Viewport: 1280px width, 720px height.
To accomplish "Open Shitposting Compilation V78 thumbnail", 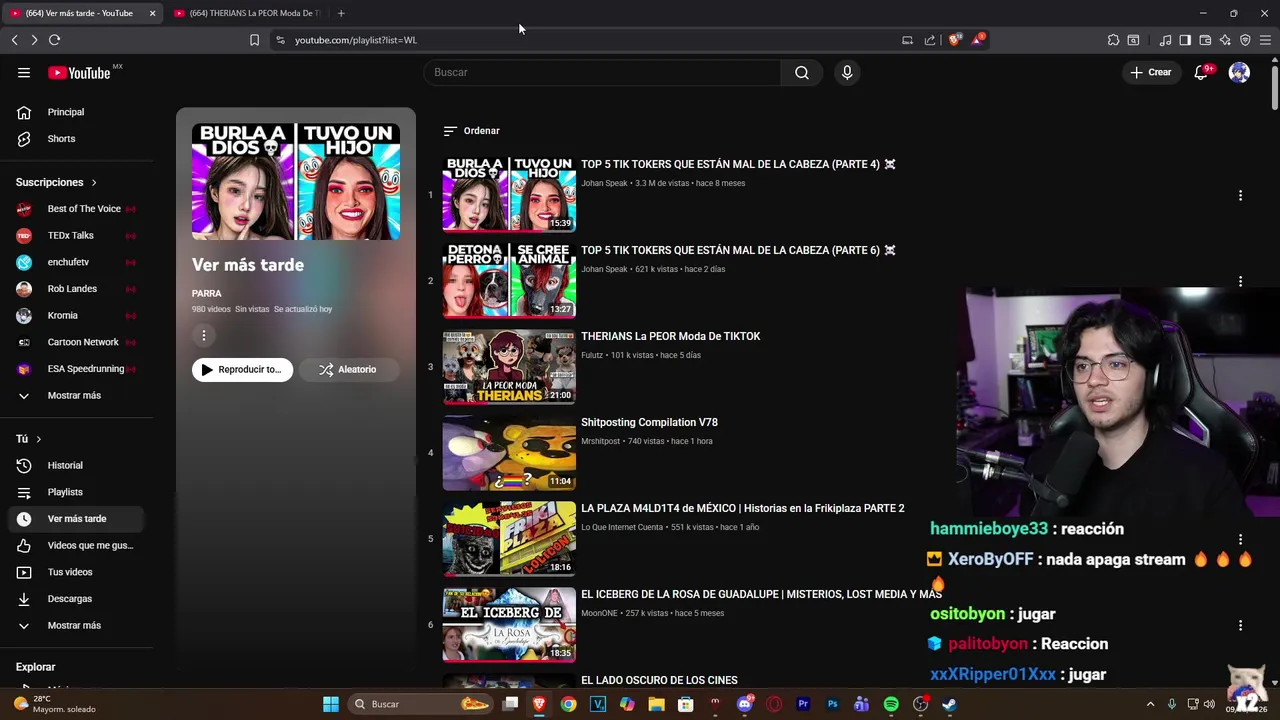I will pos(509,453).
